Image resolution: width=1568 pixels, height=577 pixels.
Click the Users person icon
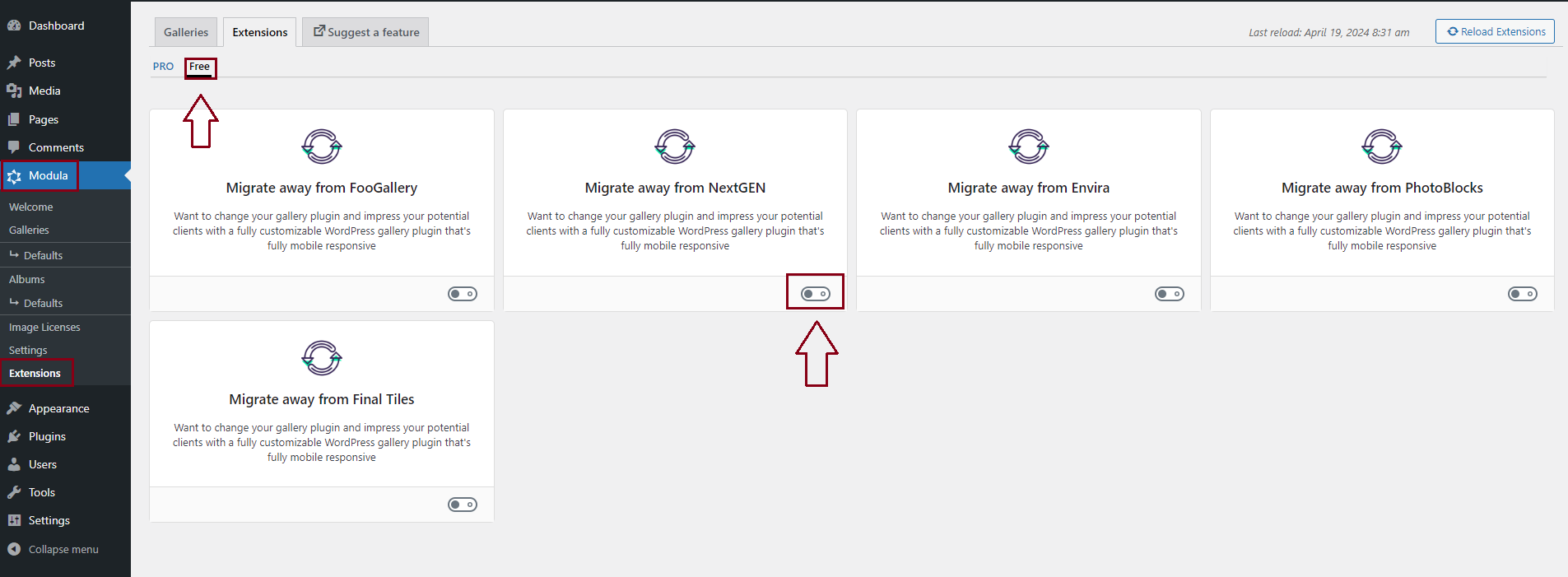pyautogui.click(x=14, y=464)
